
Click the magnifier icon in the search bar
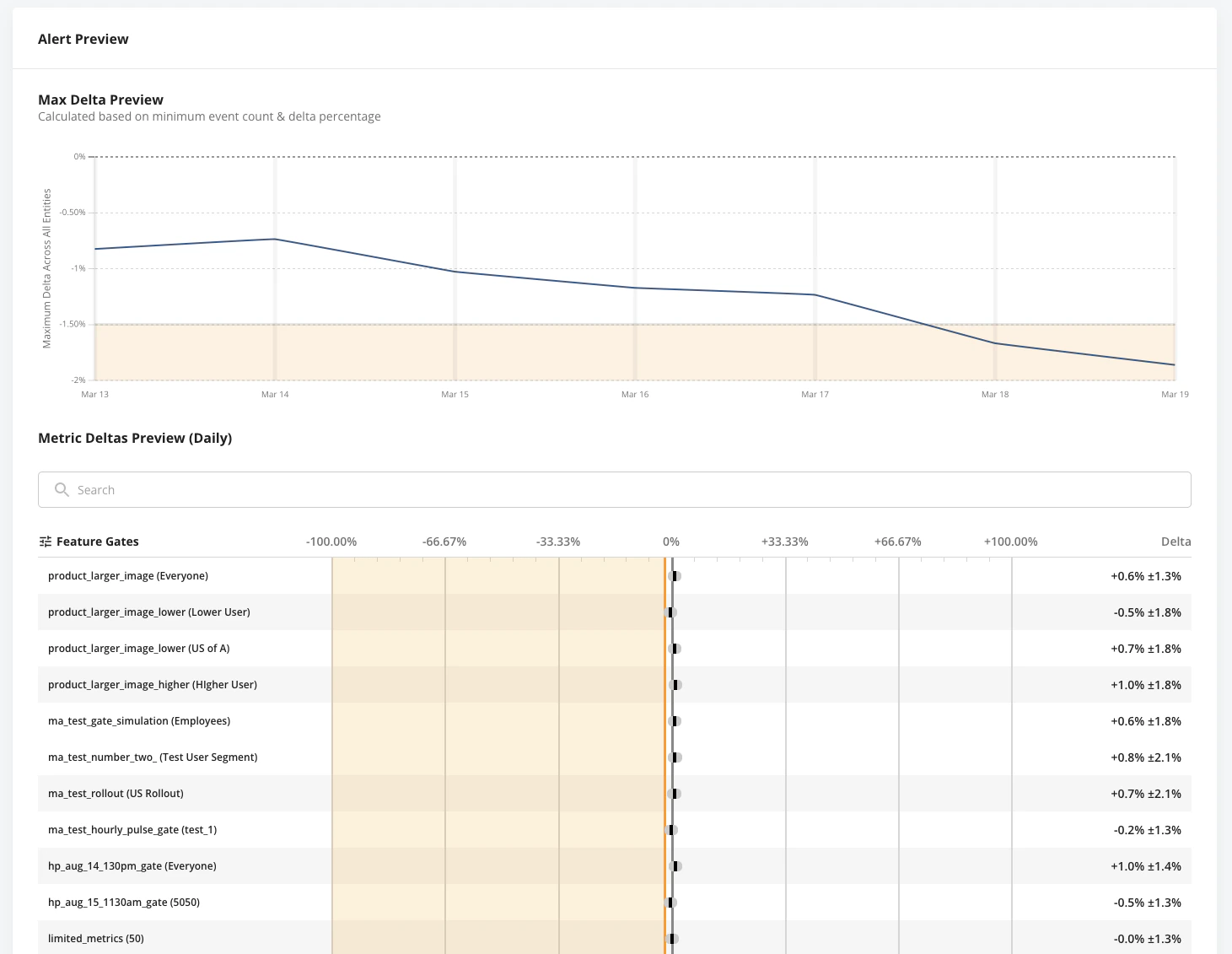[x=61, y=489]
